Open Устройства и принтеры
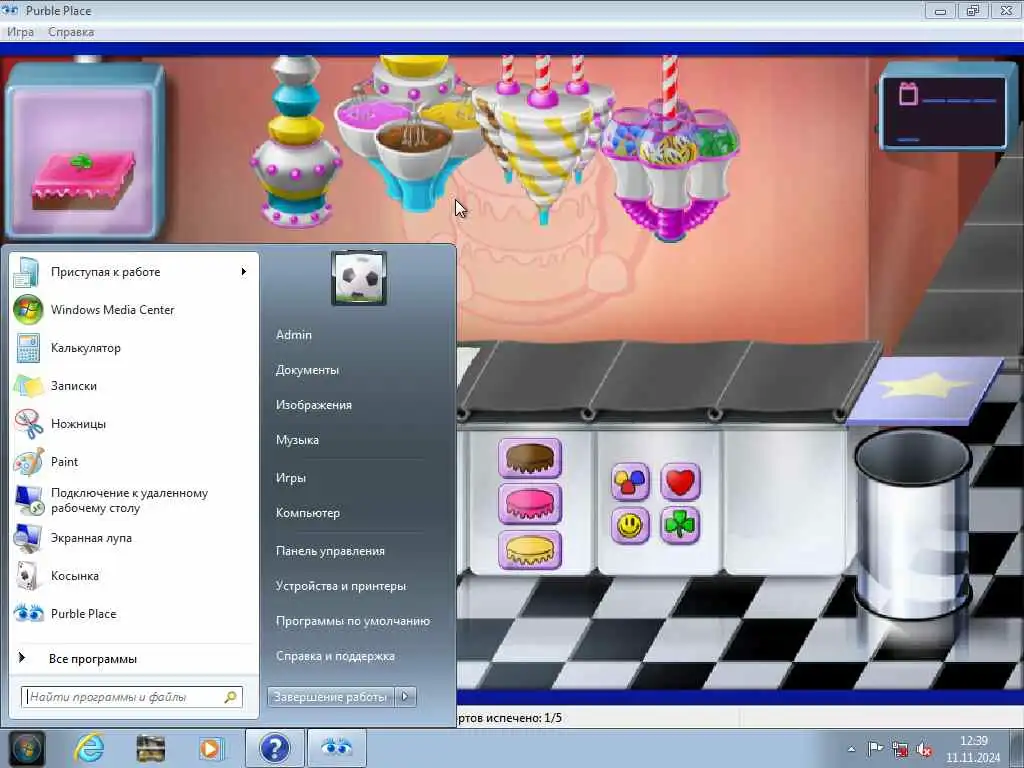Screen dimensions: 1024x768 [340, 586]
